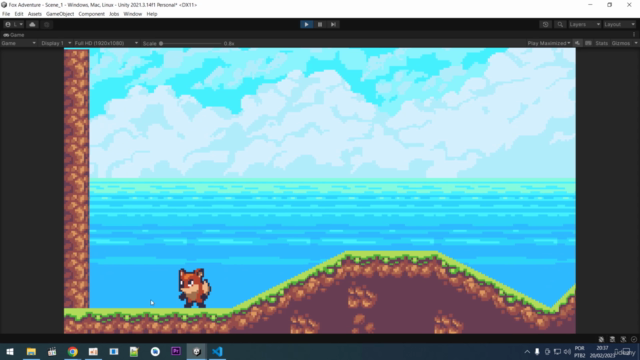The image size is (640, 360).
Task: Open the Game panel three-dot options menu
Action: tap(634, 35)
